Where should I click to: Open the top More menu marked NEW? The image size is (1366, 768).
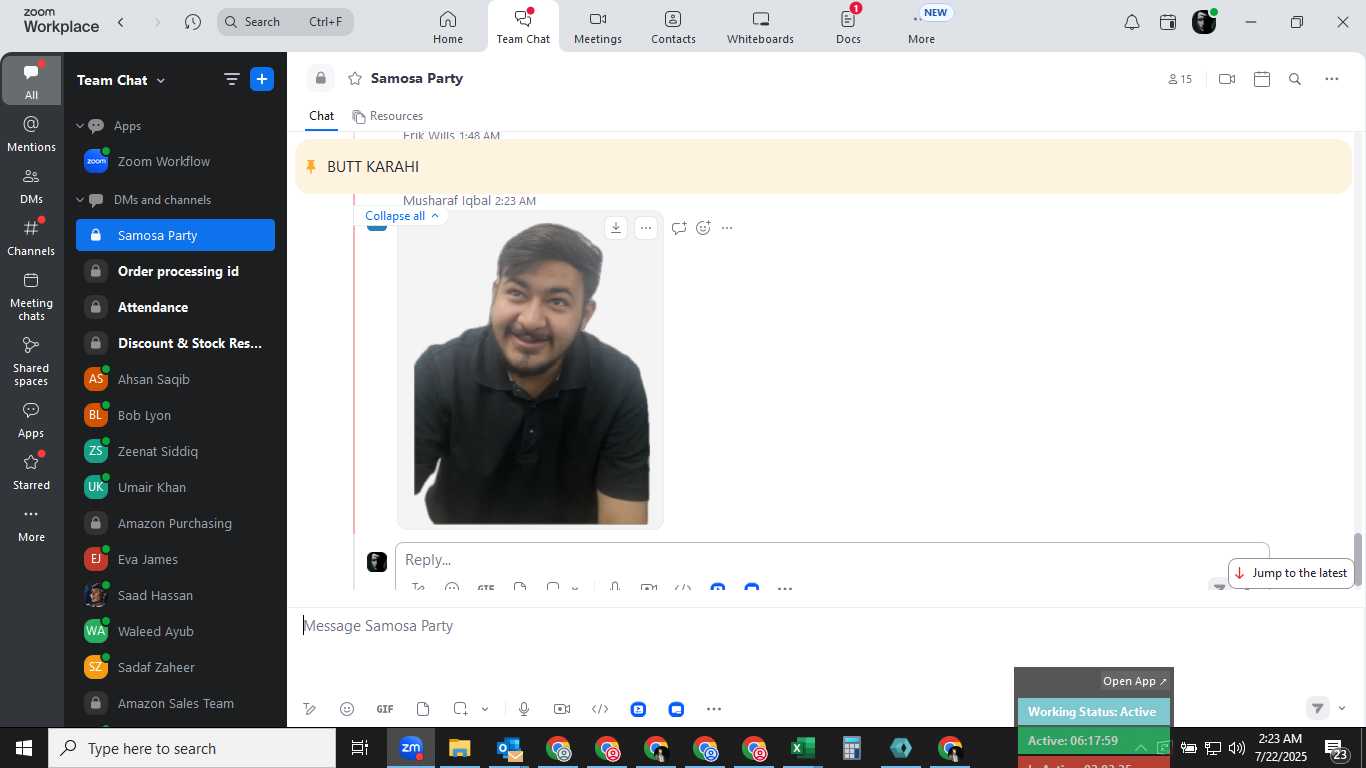coord(921,27)
